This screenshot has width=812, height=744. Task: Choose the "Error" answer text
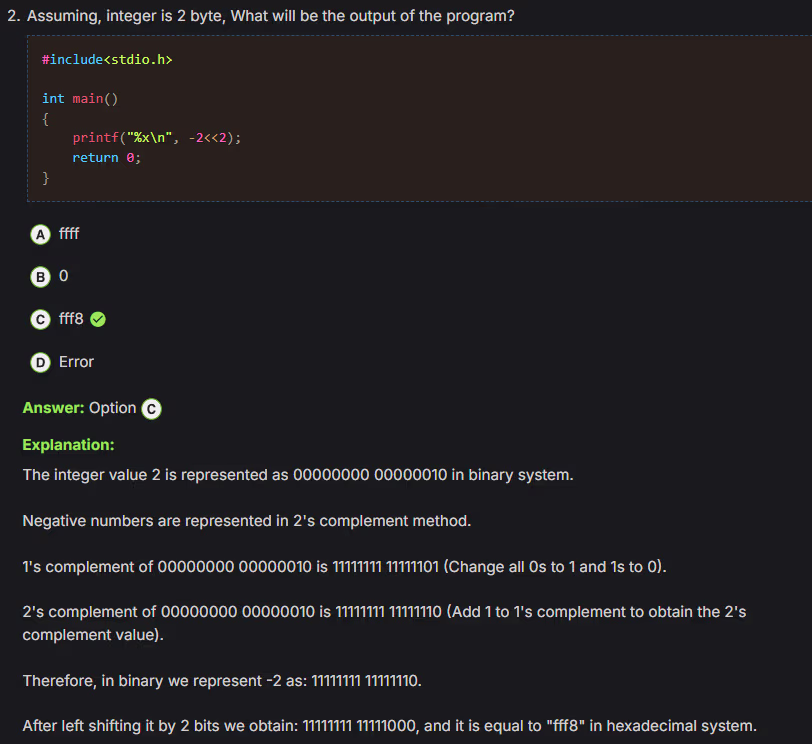point(76,362)
